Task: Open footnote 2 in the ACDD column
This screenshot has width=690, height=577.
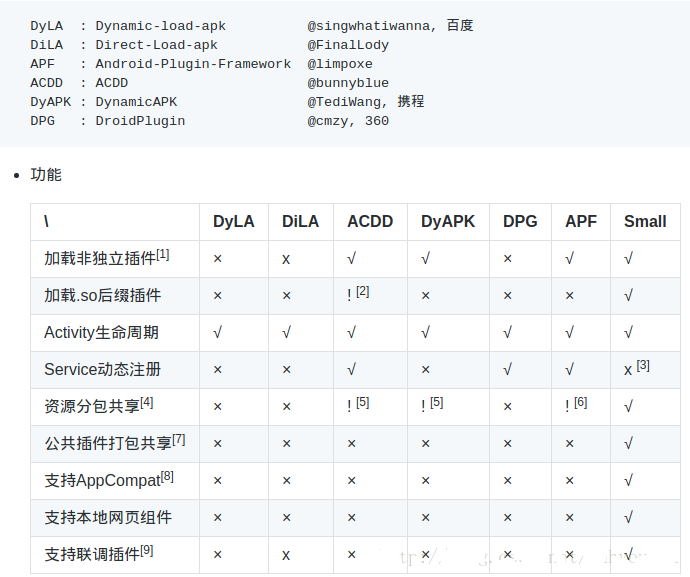Action: tap(362, 291)
